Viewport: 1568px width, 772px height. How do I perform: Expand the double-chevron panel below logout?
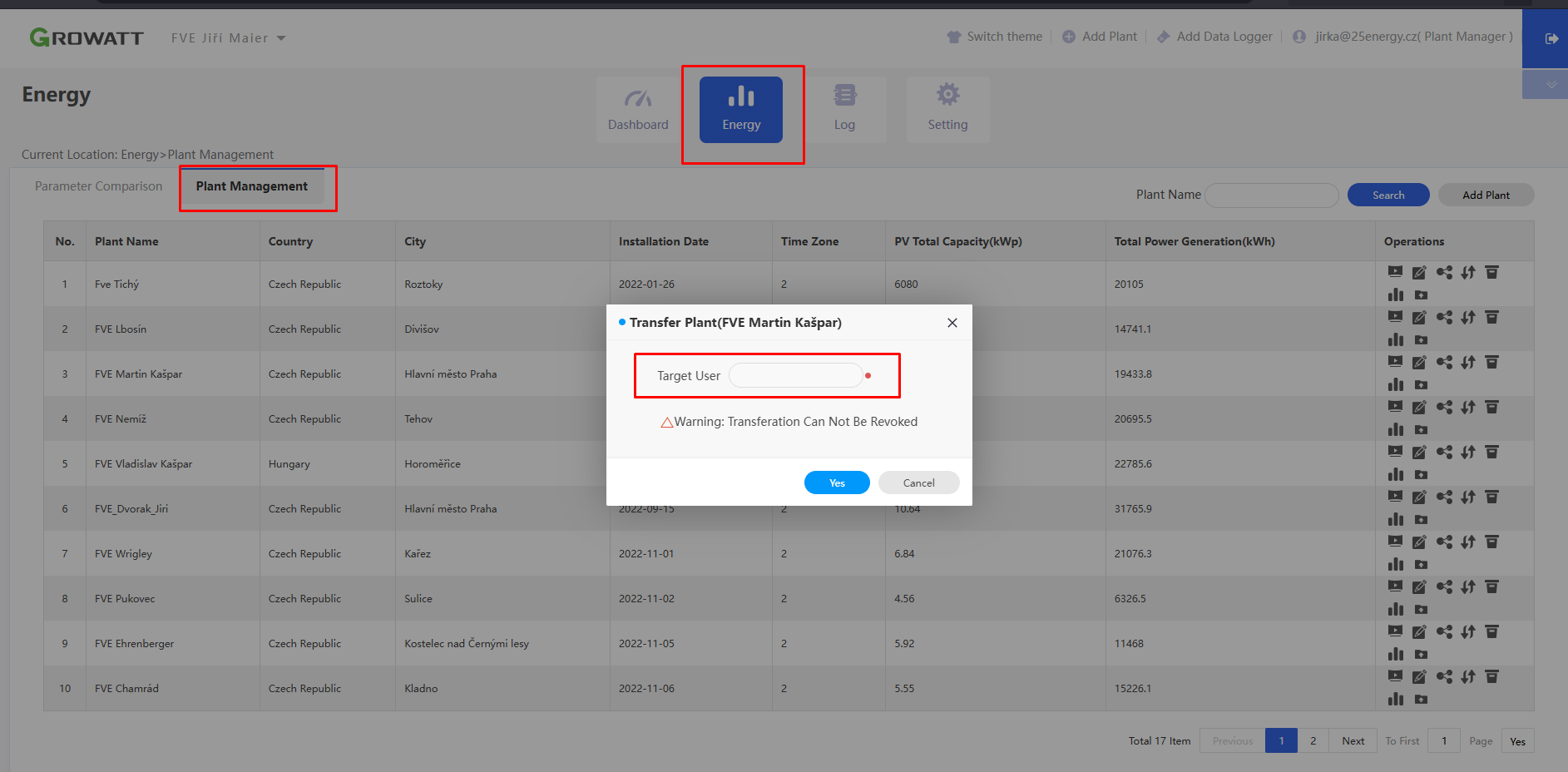pyautogui.click(x=1551, y=85)
